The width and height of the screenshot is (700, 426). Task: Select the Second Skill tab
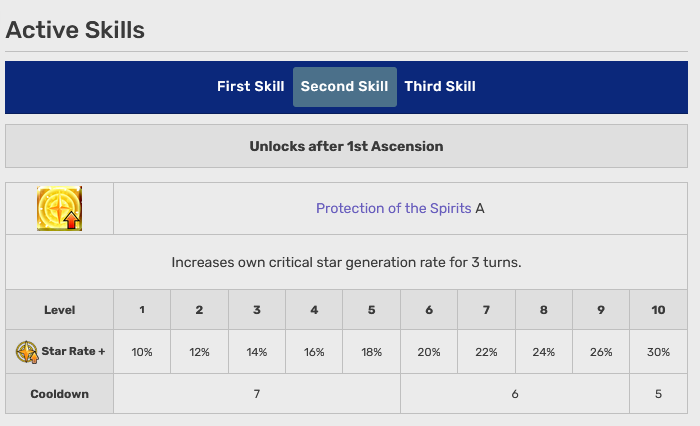344,86
